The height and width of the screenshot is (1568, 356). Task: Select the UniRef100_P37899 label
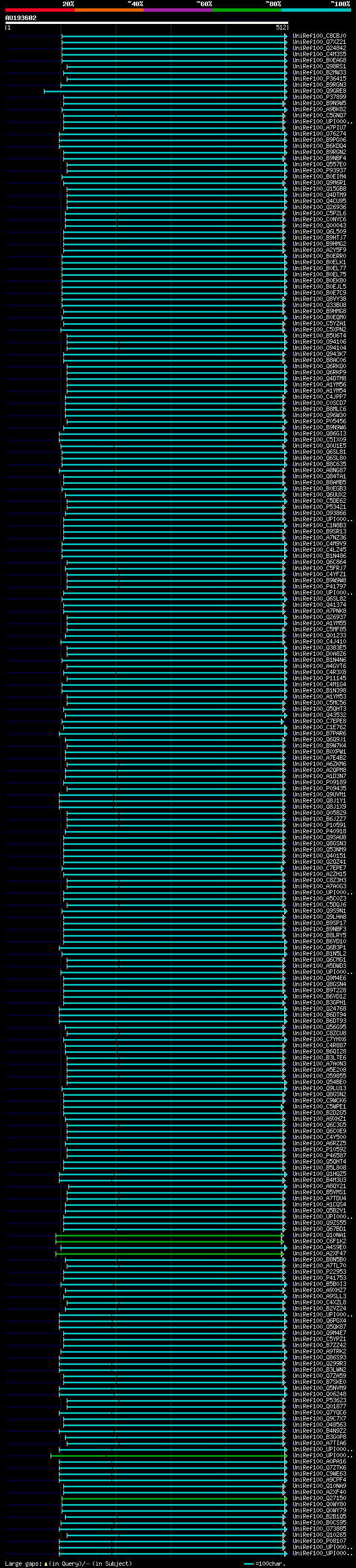click(319, 97)
